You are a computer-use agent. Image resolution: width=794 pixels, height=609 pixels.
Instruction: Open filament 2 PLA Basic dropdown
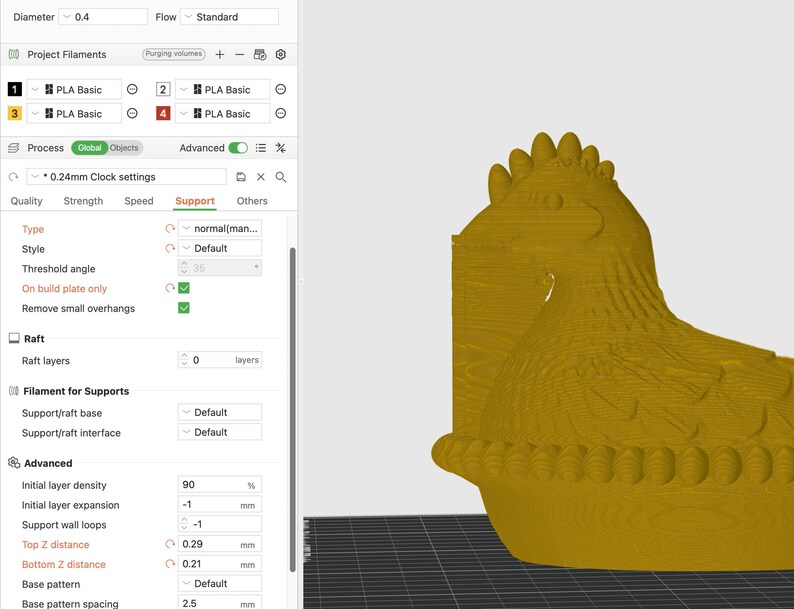[223, 90]
